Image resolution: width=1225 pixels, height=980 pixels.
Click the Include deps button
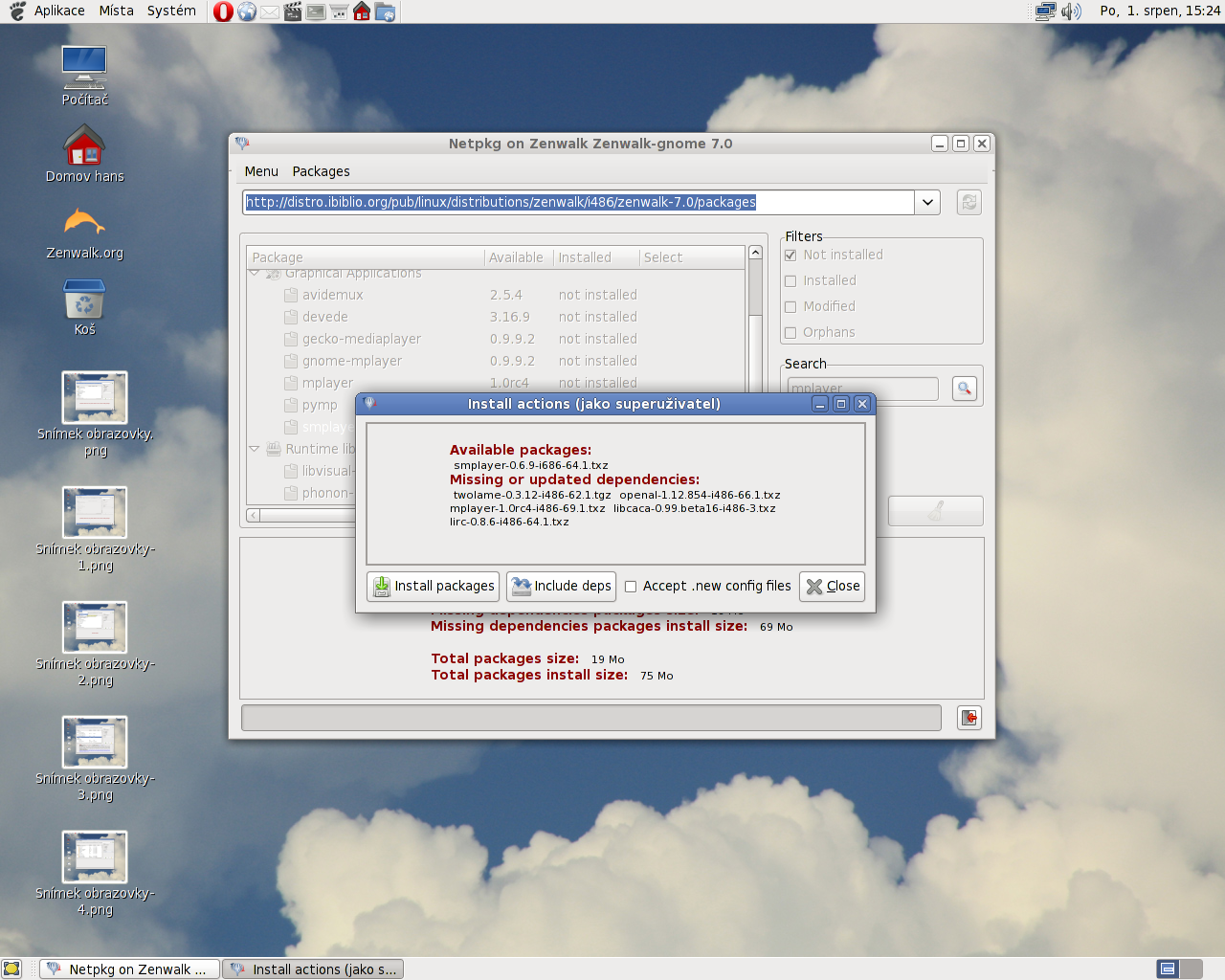561,586
